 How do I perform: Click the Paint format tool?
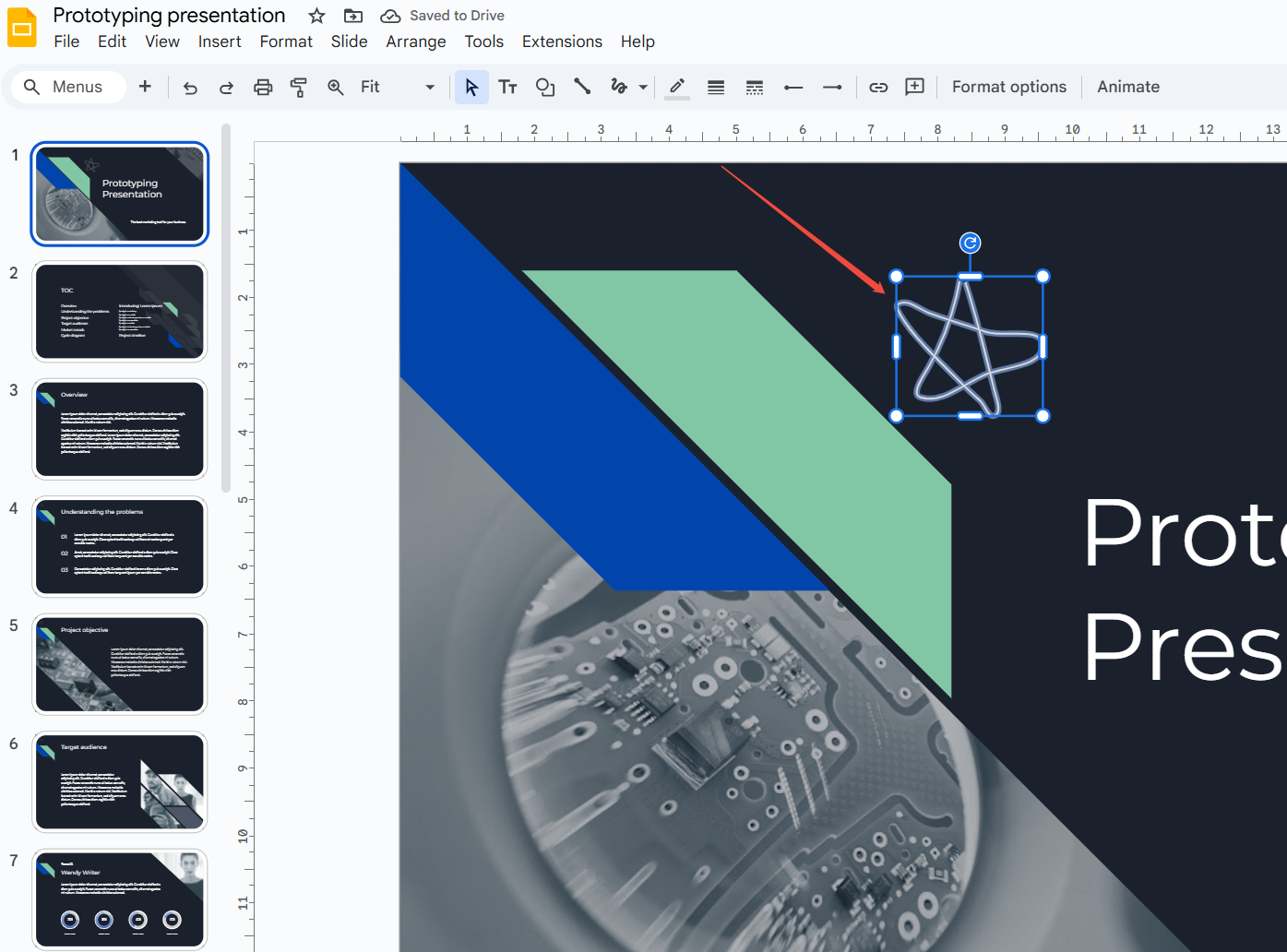[298, 86]
